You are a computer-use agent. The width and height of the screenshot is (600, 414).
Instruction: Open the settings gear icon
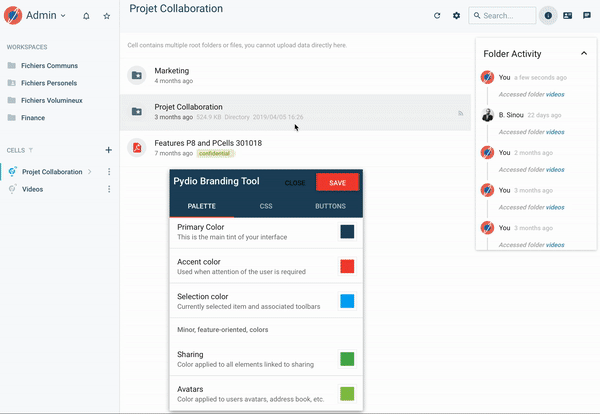pyautogui.click(x=457, y=16)
